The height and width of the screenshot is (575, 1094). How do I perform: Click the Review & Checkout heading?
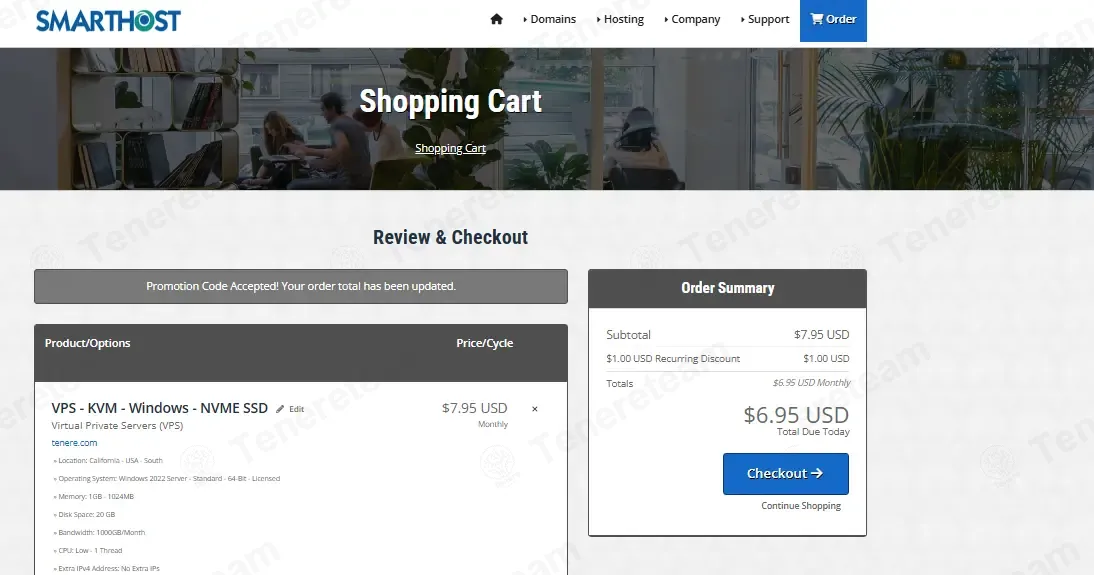pos(450,237)
